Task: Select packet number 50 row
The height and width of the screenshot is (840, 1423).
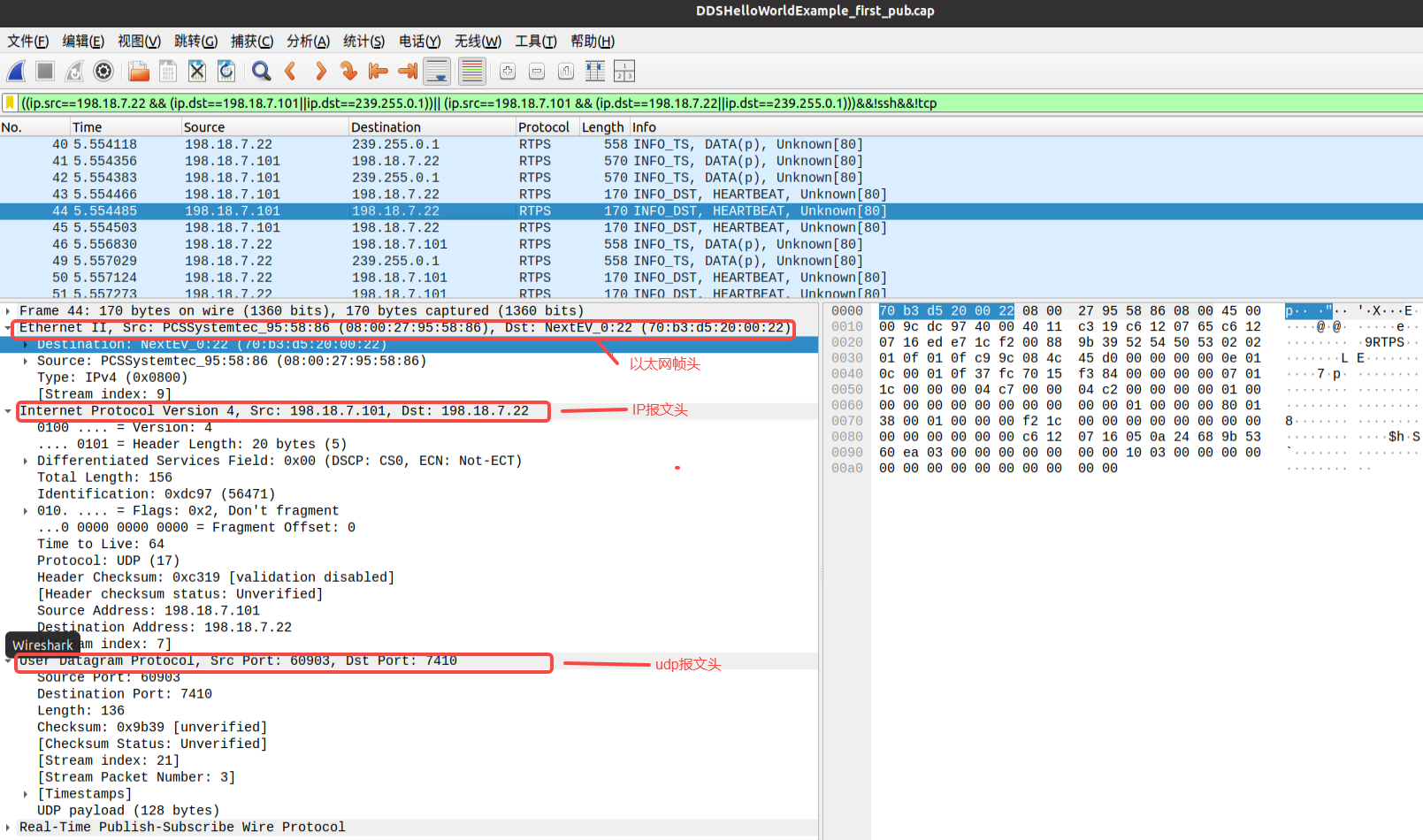Action: 711,278
